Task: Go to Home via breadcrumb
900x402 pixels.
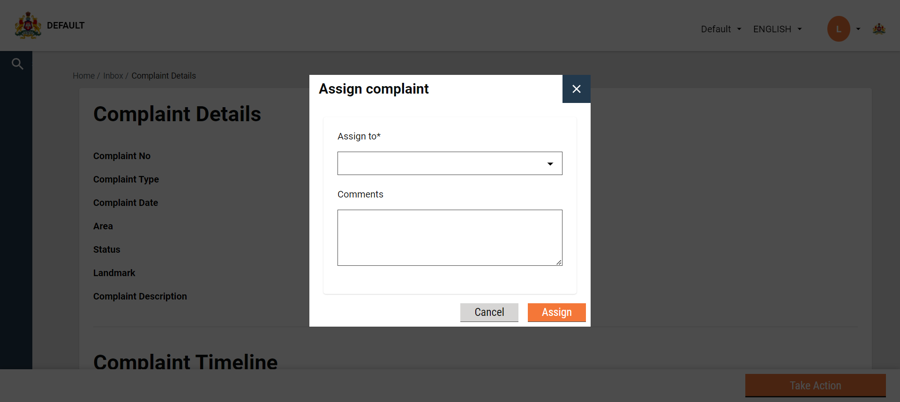Action: (x=83, y=76)
